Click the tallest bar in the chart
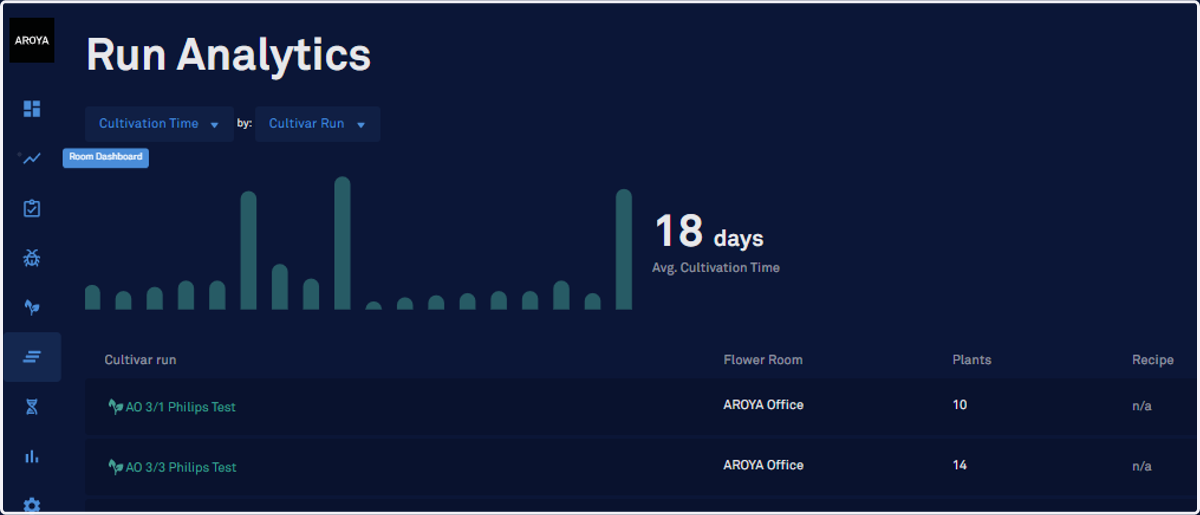 coord(342,243)
